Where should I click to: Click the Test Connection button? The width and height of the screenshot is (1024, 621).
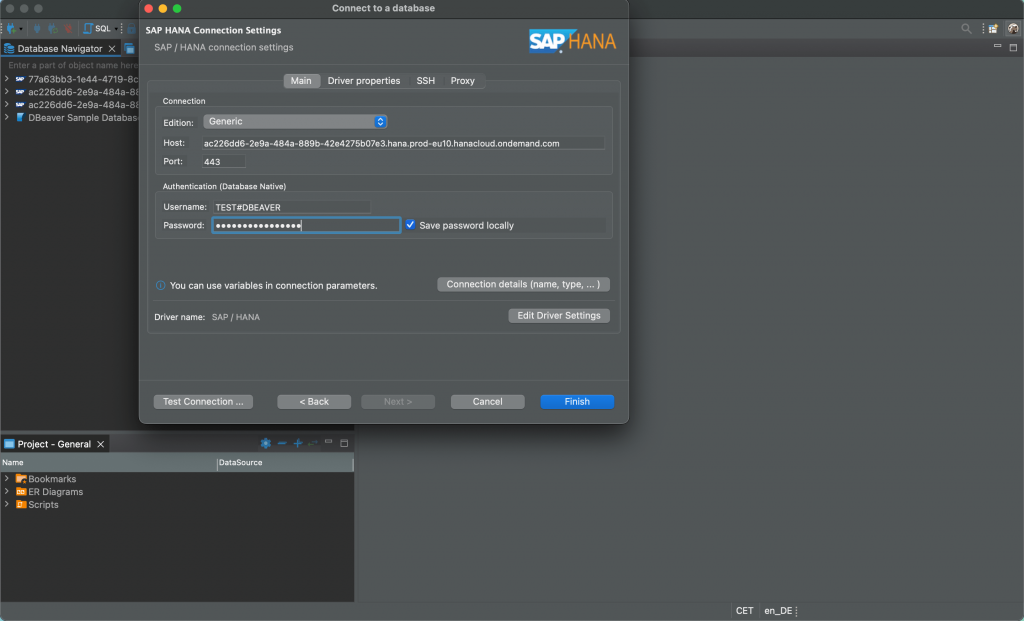(203, 402)
